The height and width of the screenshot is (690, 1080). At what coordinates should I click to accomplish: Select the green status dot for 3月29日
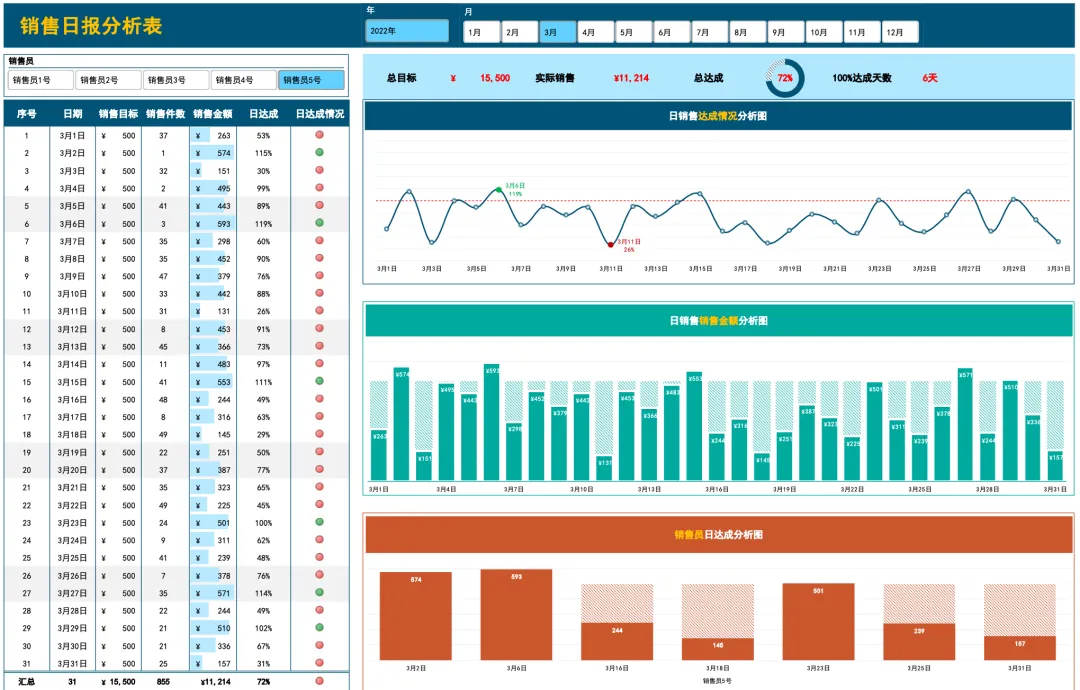point(320,627)
